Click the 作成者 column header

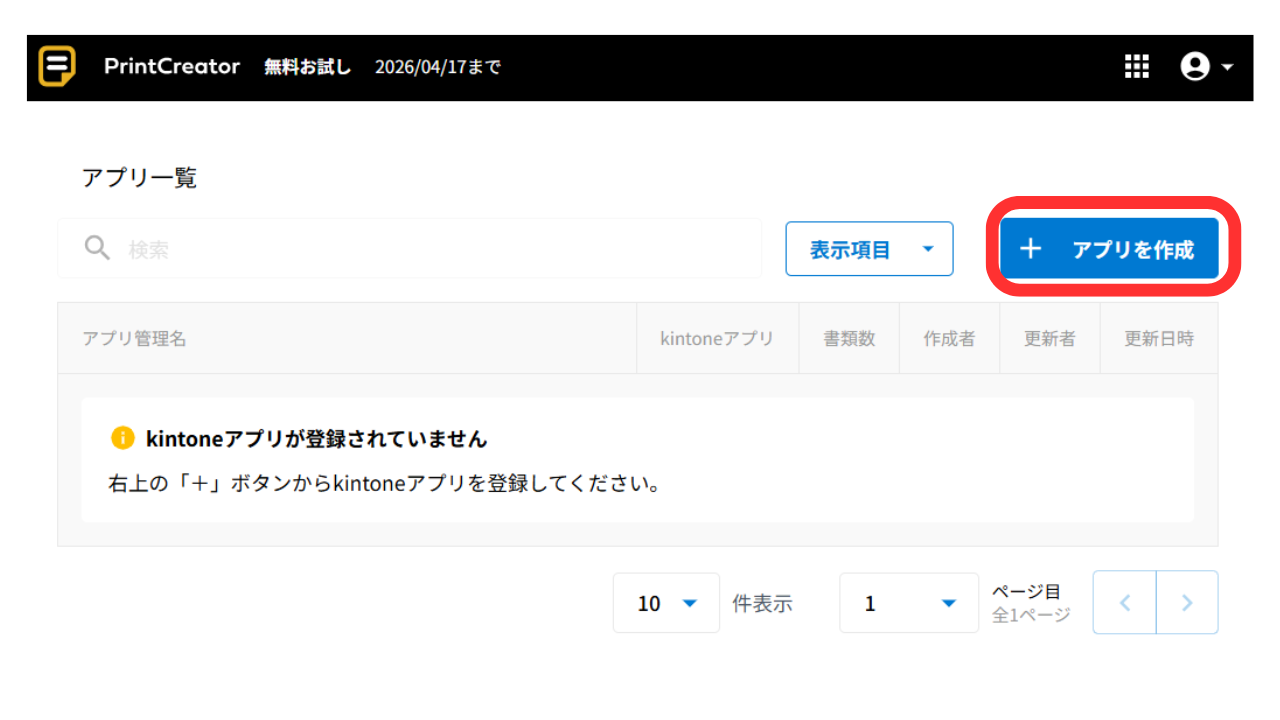pyautogui.click(x=949, y=339)
